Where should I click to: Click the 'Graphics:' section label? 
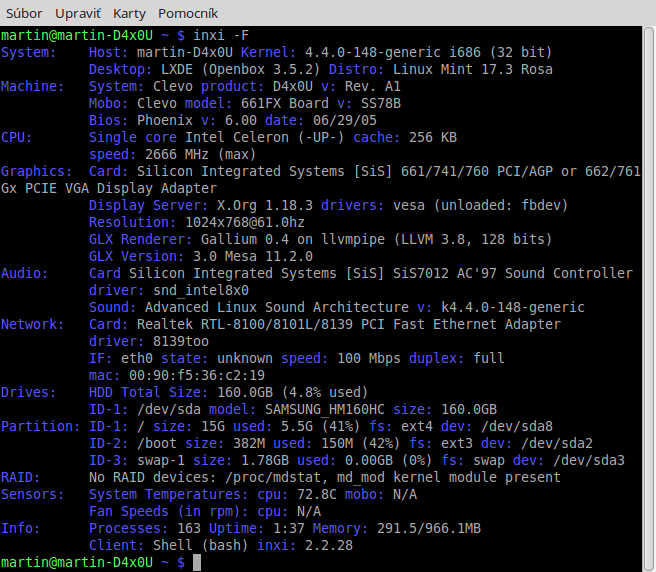[x=38, y=171]
